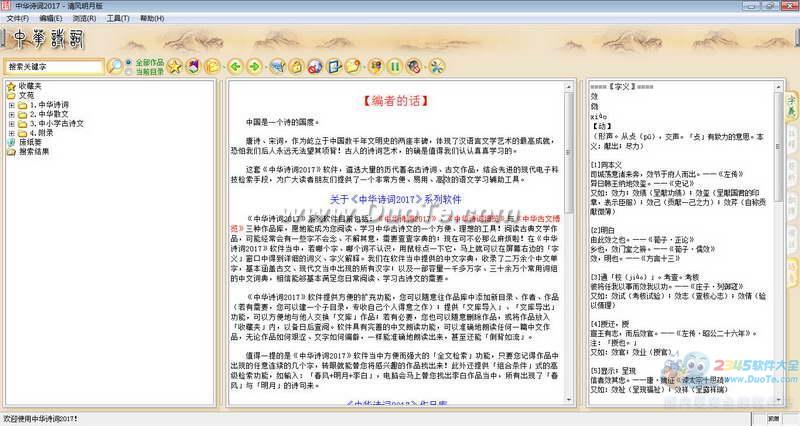Open 搜索结果 in the tree
The width and height of the screenshot is (800, 426).
point(34,152)
